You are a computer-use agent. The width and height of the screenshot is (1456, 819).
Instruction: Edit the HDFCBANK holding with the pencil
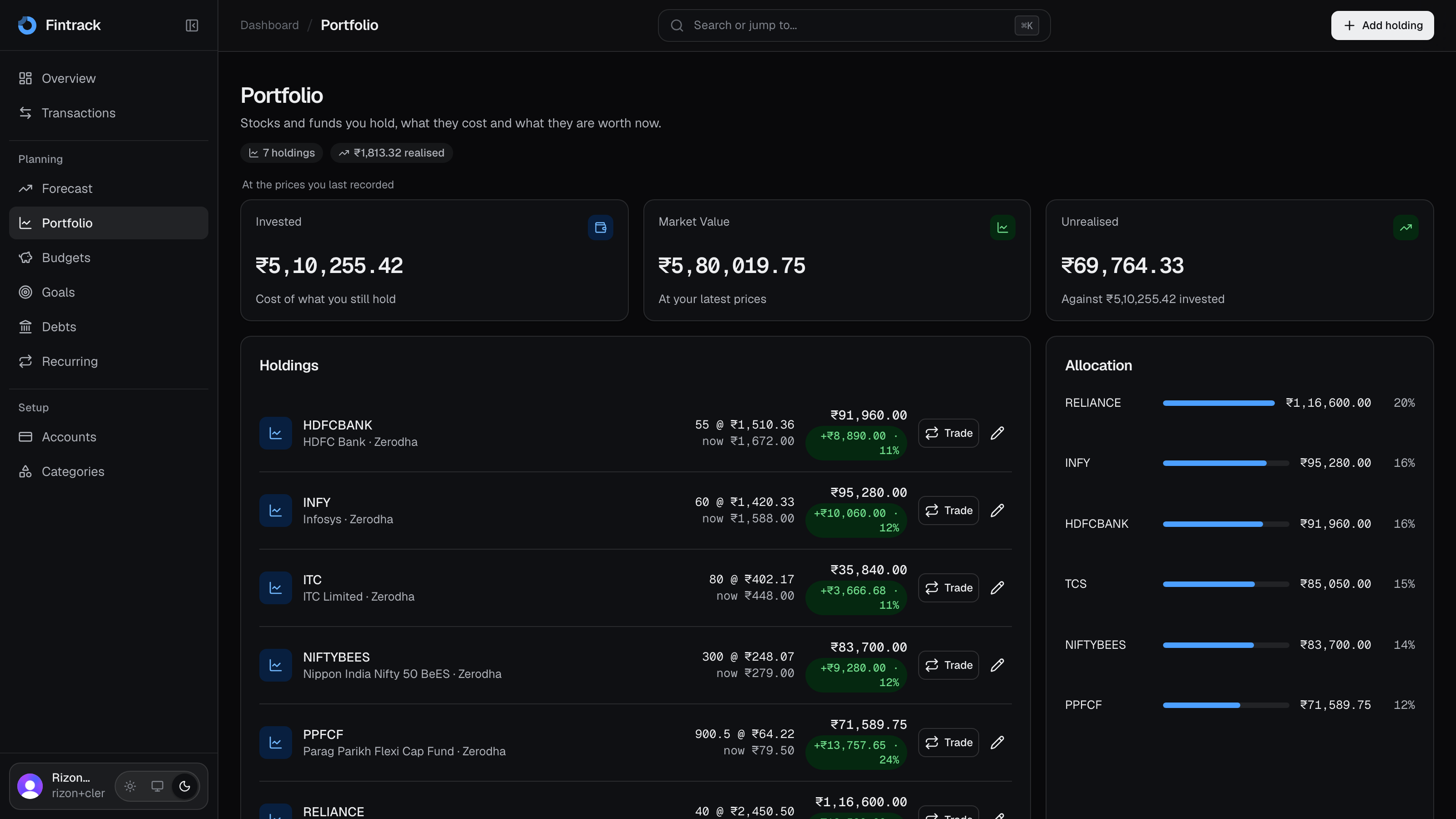[x=998, y=434]
